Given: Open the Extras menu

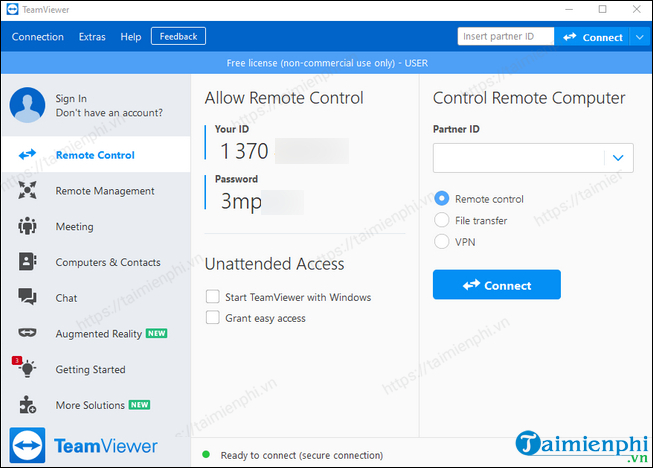Looking at the screenshot, I should (92, 37).
